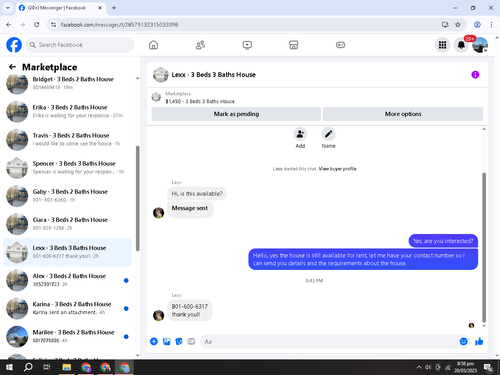Open File Explorer from taskbar
500x375 pixels.
pyautogui.click(x=67, y=367)
